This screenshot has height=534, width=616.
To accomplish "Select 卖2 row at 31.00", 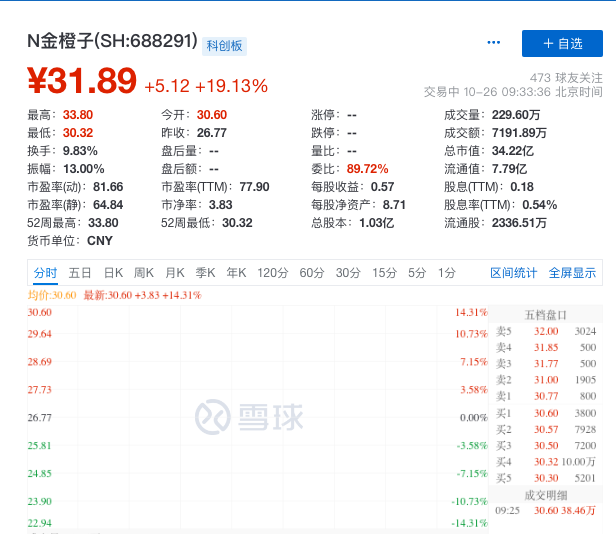I will coord(546,380).
